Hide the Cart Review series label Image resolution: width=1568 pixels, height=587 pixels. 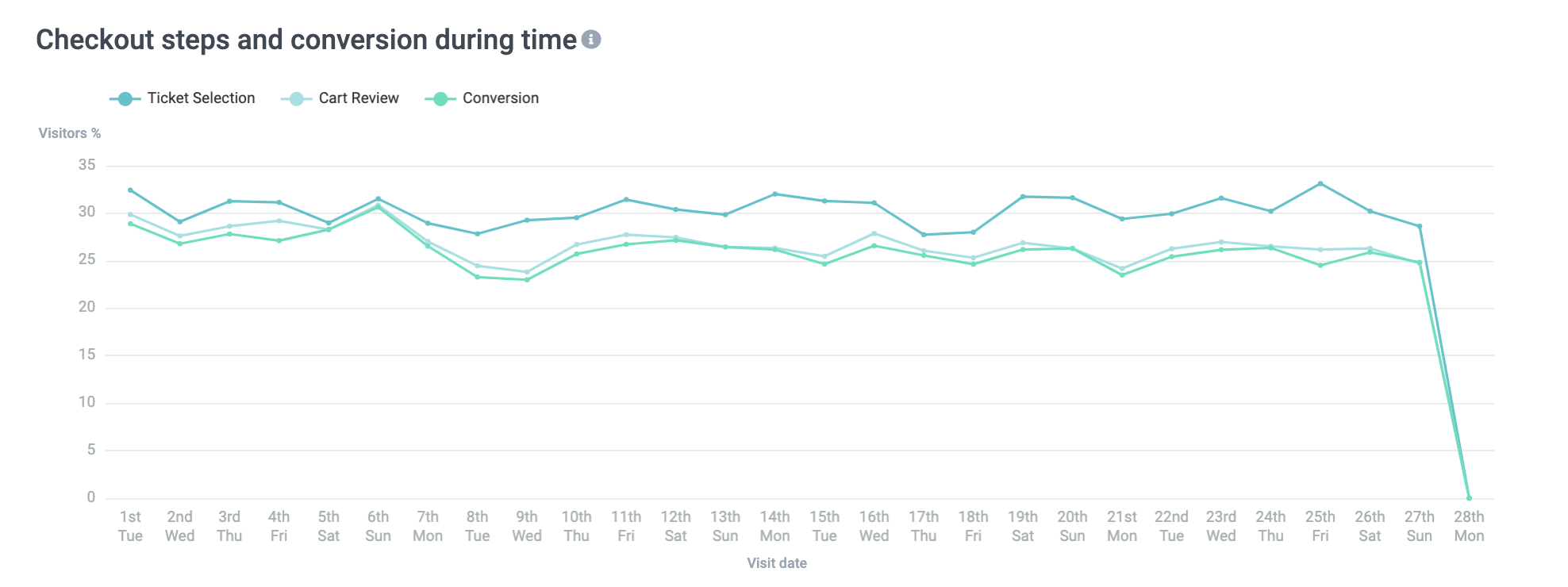click(359, 98)
